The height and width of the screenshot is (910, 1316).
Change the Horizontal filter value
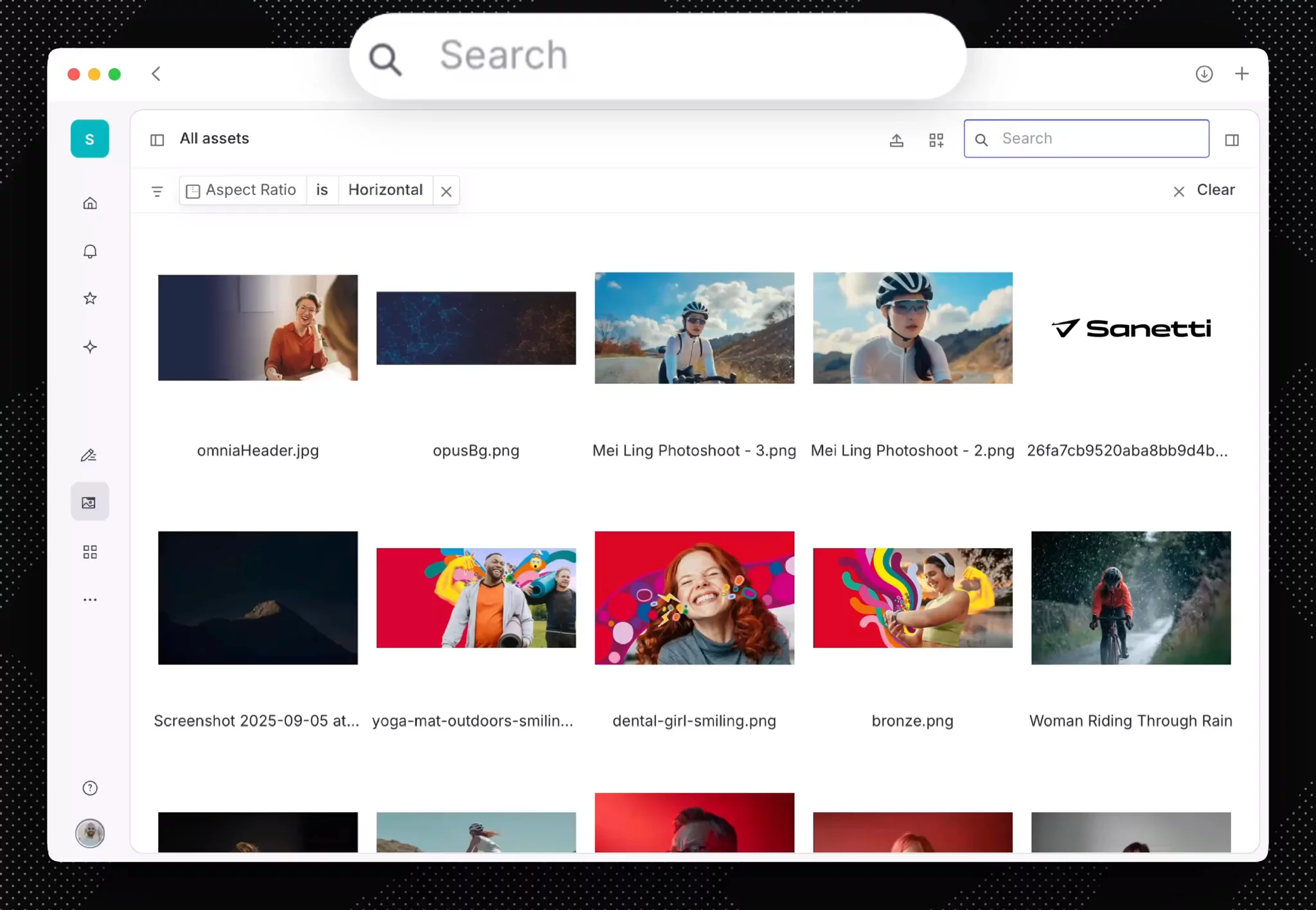coord(385,190)
